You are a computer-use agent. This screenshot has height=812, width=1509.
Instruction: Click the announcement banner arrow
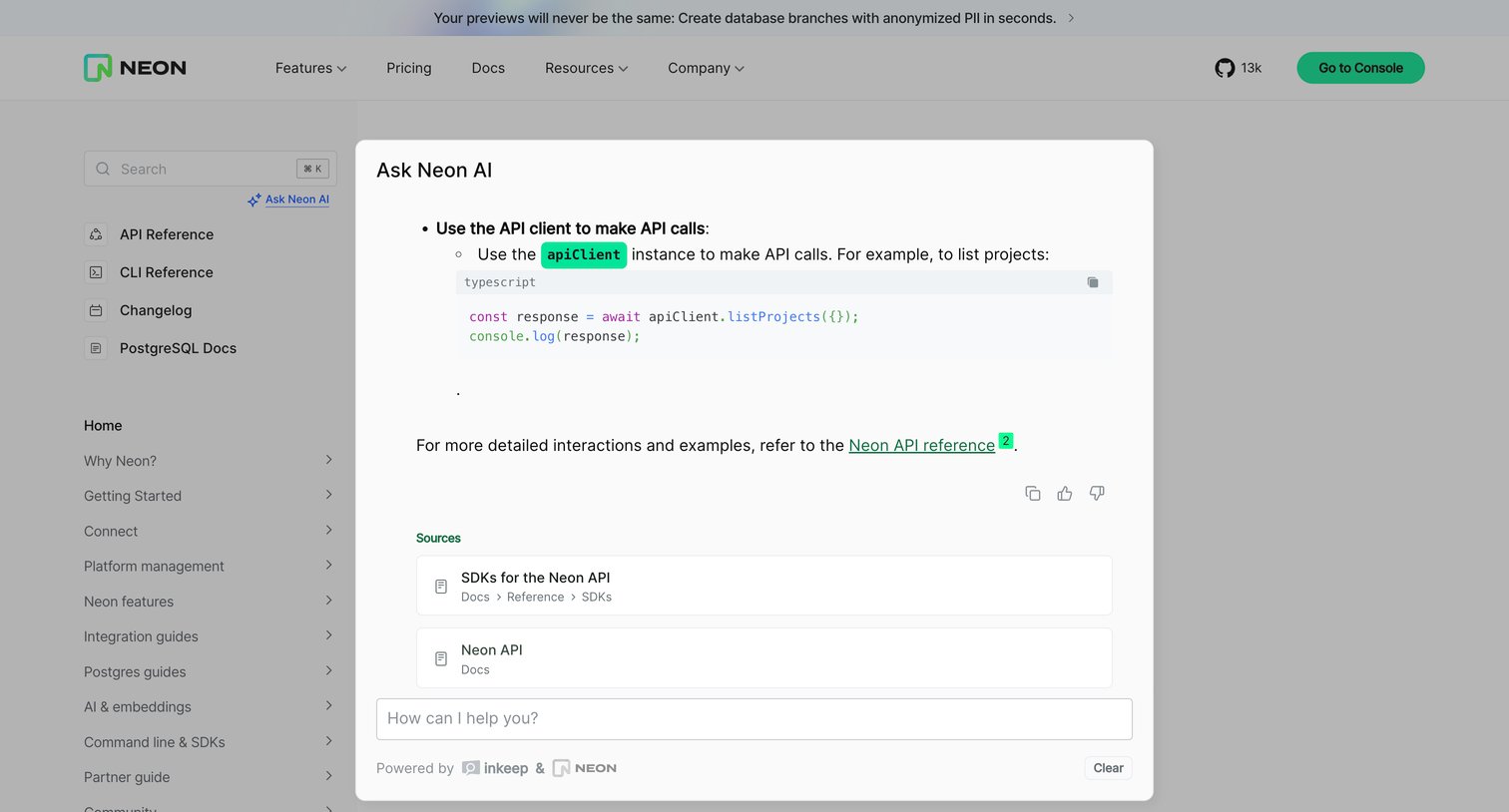(1071, 18)
